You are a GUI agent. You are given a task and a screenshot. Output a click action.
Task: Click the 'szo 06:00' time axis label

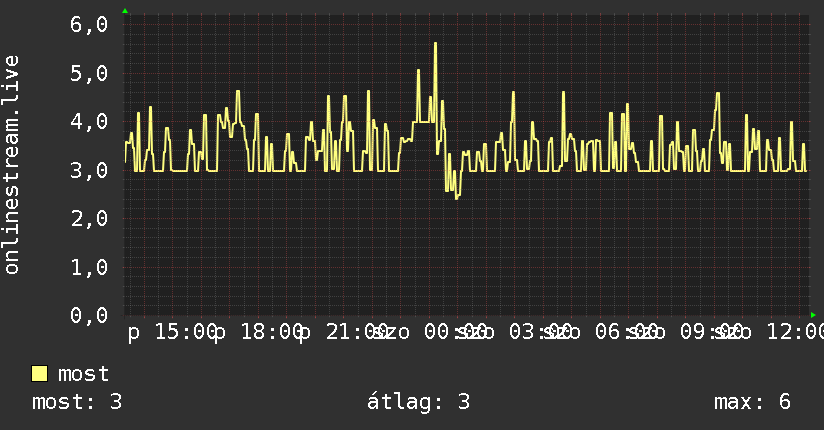pos(599,332)
